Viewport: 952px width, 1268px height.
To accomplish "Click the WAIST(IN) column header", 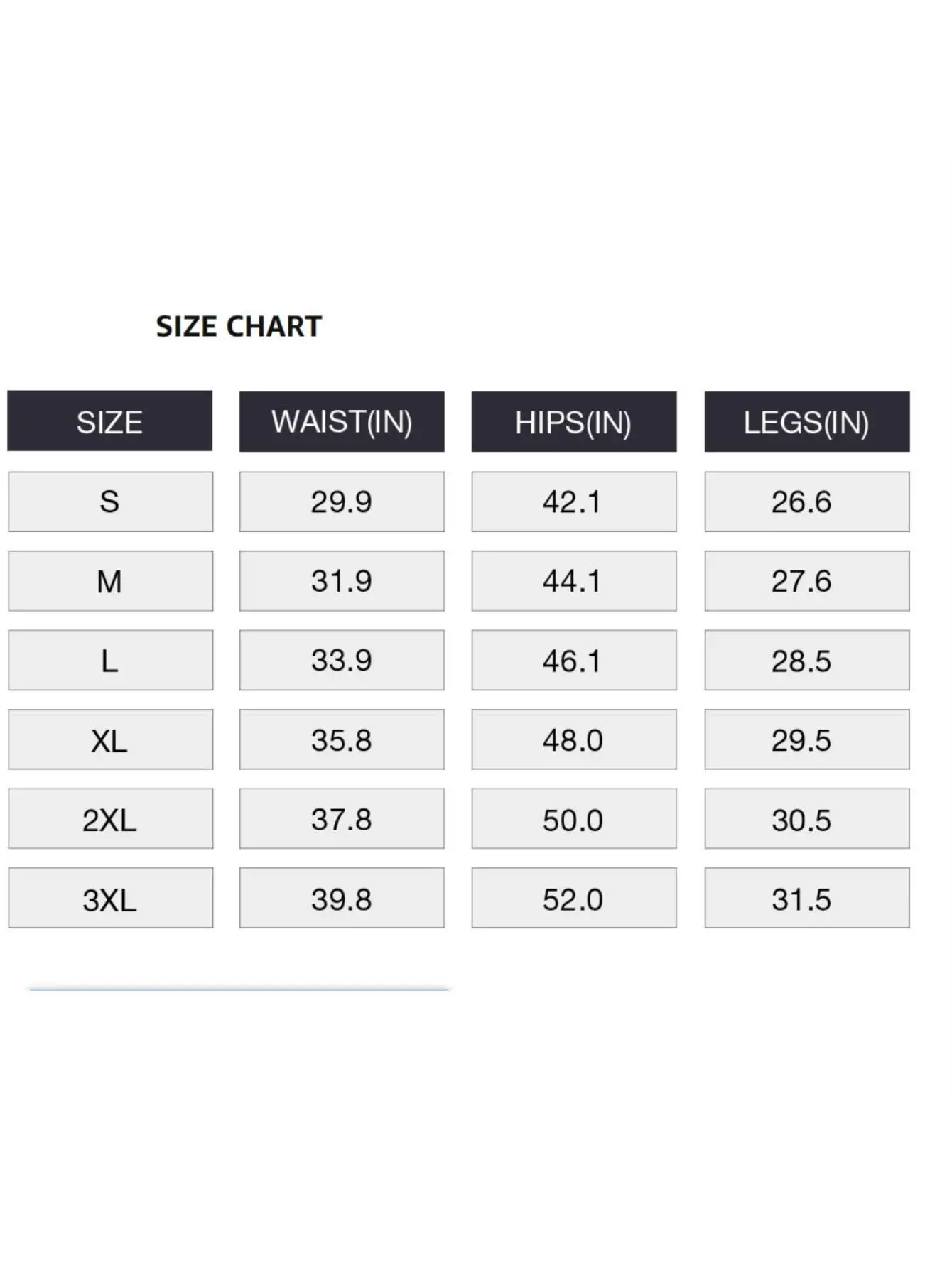I will click(x=342, y=421).
